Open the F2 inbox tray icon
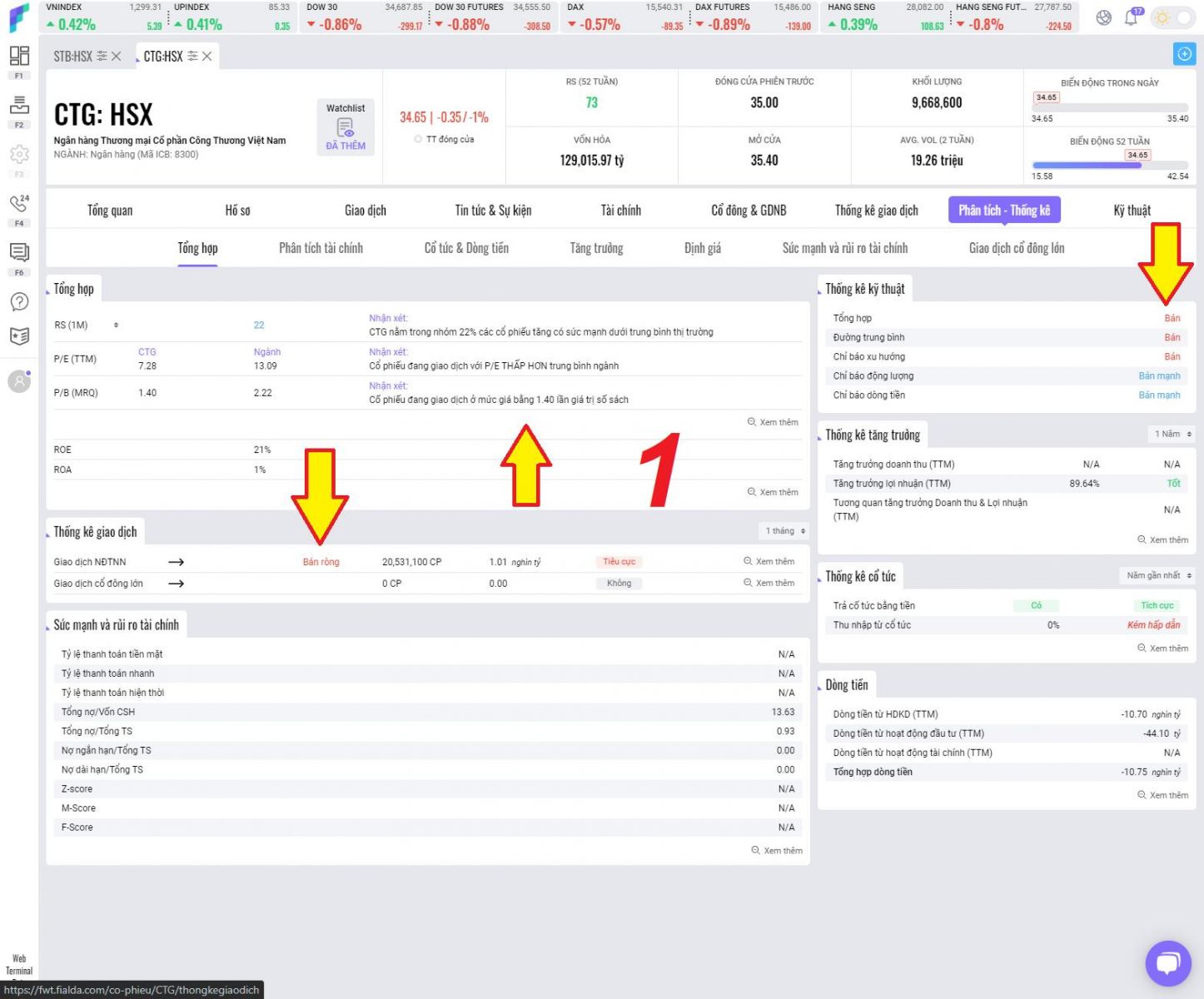1204x999 pixels. [x=19, y=105]
